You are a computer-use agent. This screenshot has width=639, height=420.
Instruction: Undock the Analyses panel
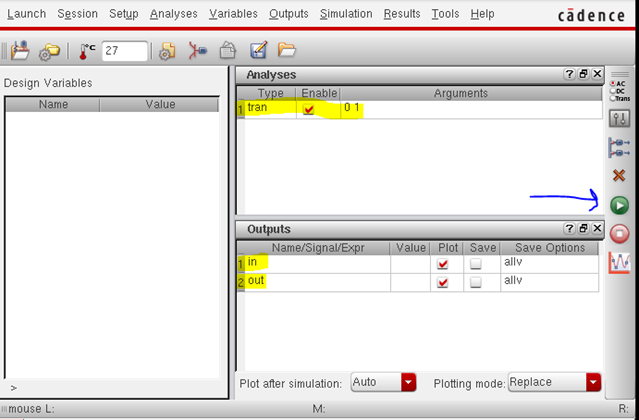(583, 74)
